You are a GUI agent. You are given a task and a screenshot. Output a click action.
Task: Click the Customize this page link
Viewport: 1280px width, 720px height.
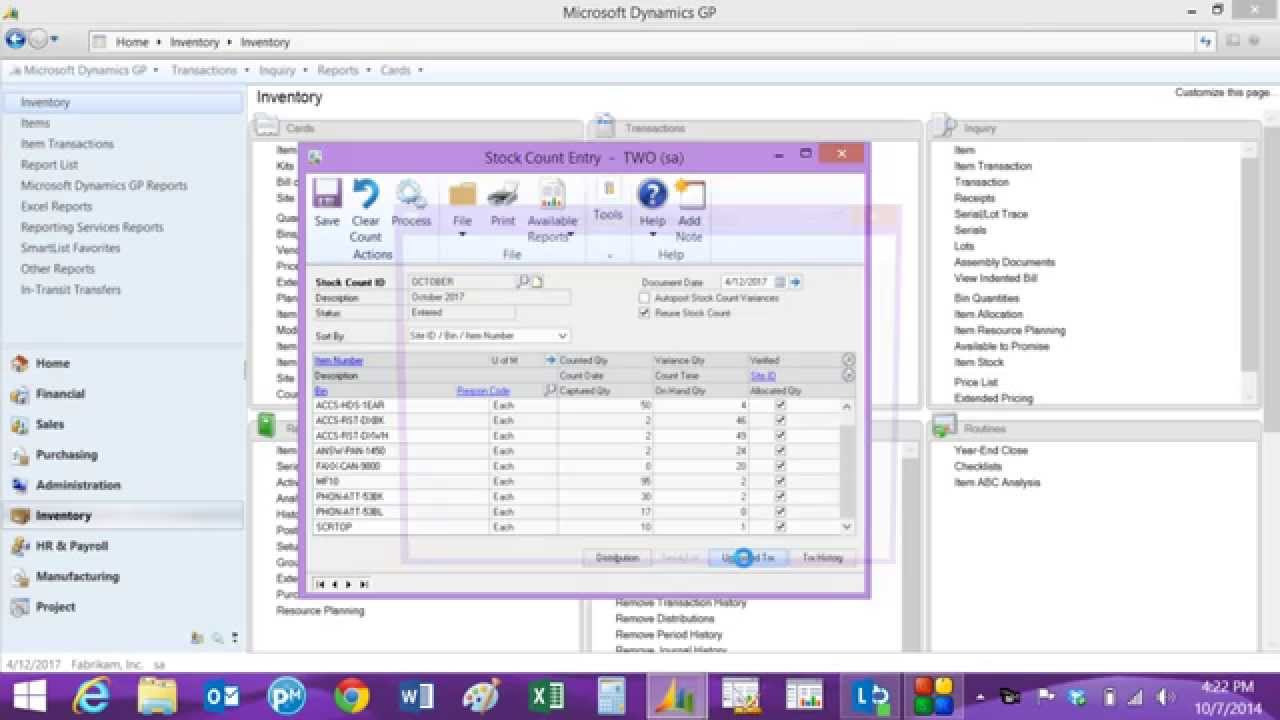click(x=1223, y=92)
